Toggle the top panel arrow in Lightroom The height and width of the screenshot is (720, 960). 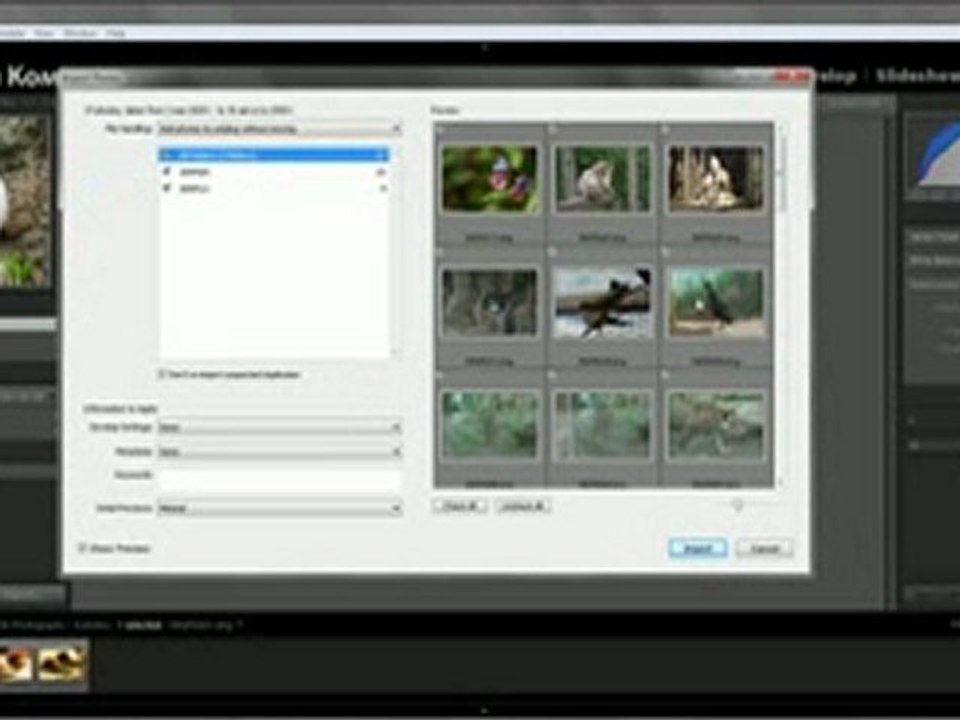(x=484, y=47)
